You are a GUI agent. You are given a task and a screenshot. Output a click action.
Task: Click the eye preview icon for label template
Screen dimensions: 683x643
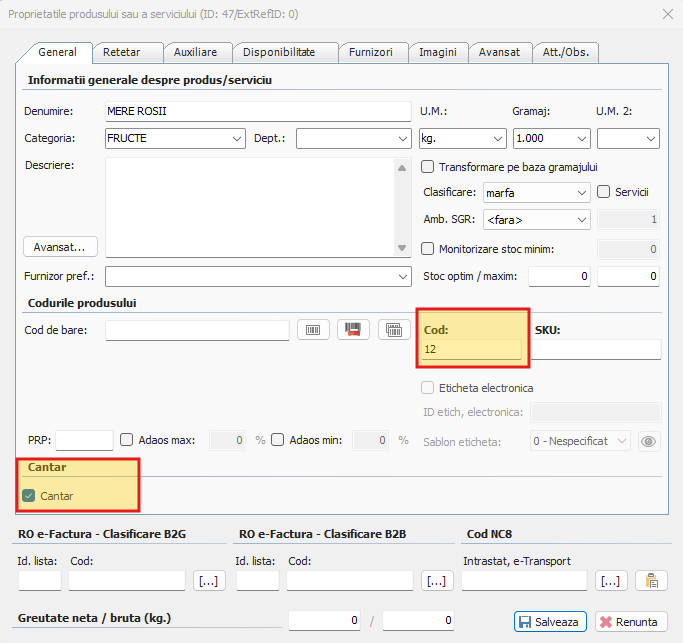649,441
